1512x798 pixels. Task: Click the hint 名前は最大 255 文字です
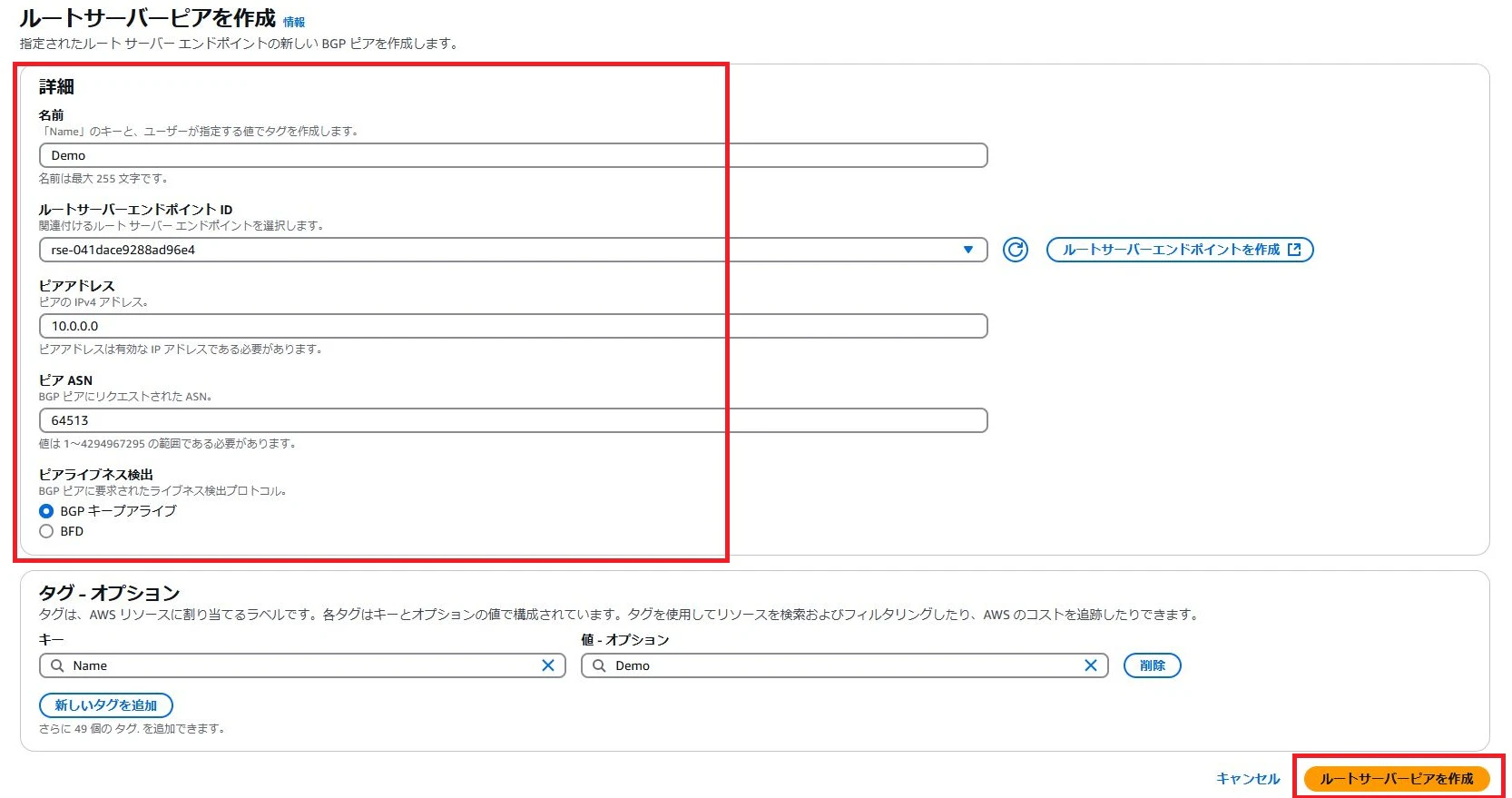[x=103, y=179]
